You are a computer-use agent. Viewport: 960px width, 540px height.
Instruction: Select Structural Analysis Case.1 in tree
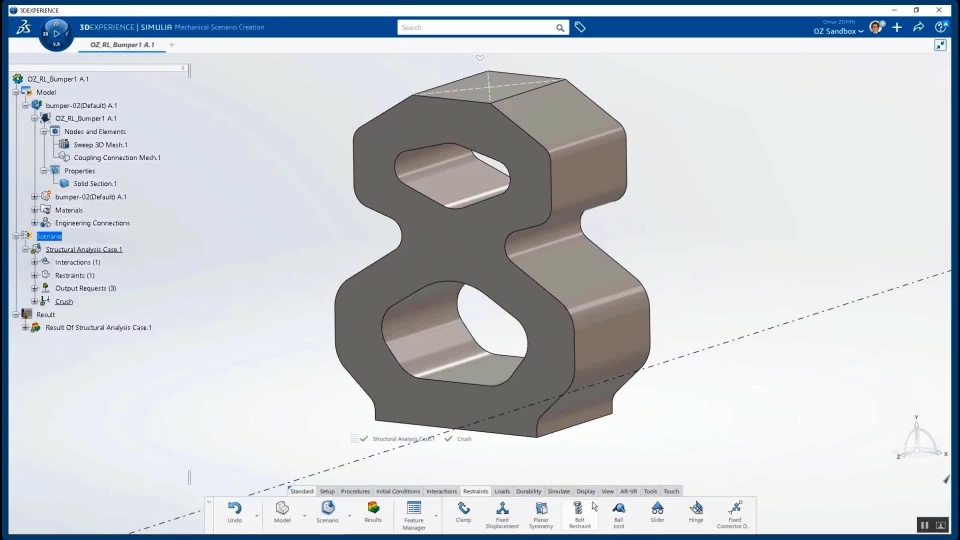tap(84, 249)
